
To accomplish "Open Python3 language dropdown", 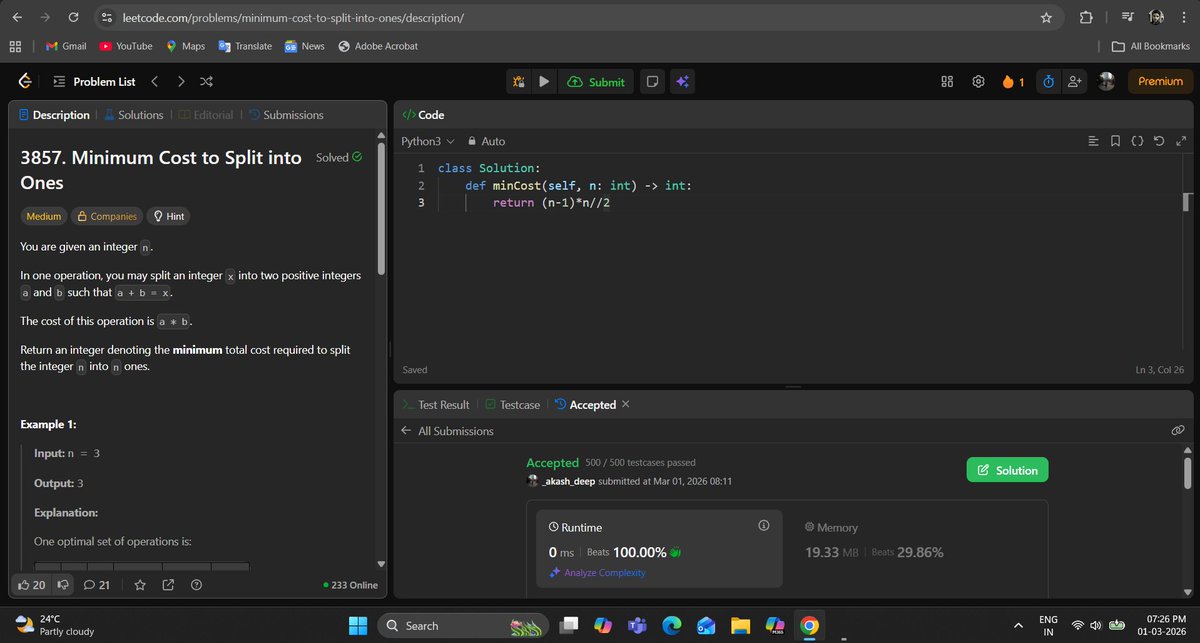I will (427, 142).
